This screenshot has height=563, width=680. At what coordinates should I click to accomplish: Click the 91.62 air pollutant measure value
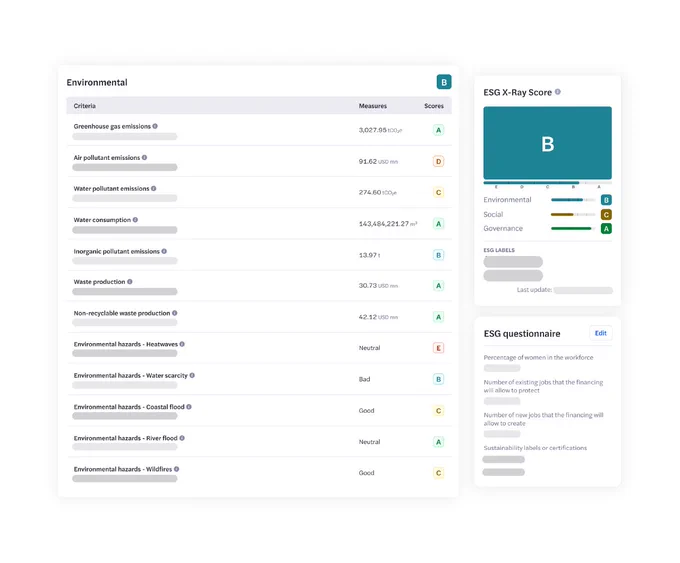368,161
